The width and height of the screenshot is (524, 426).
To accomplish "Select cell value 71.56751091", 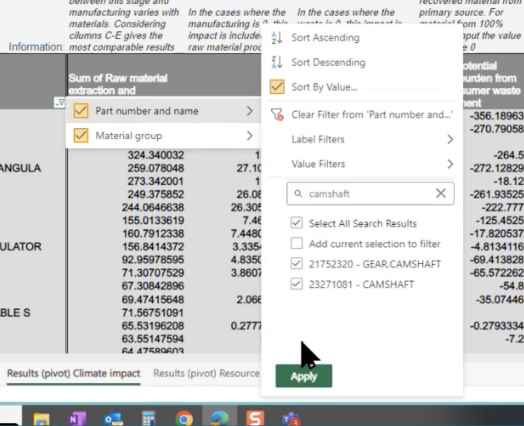I will 153,313.
